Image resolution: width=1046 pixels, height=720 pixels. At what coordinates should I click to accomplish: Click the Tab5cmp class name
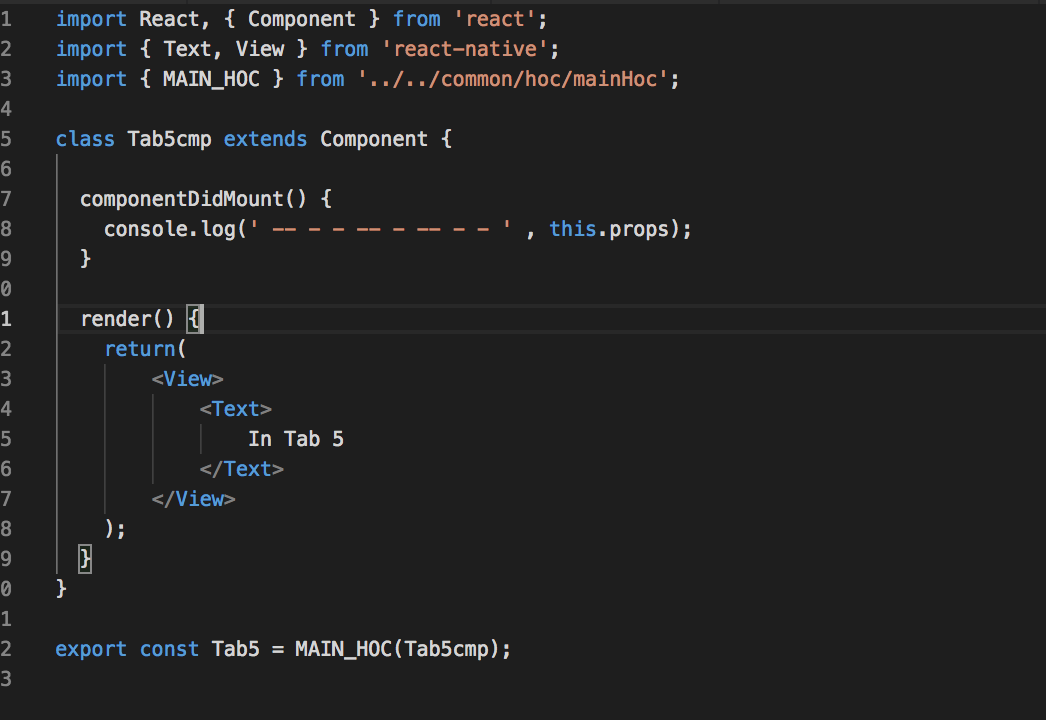169,139
